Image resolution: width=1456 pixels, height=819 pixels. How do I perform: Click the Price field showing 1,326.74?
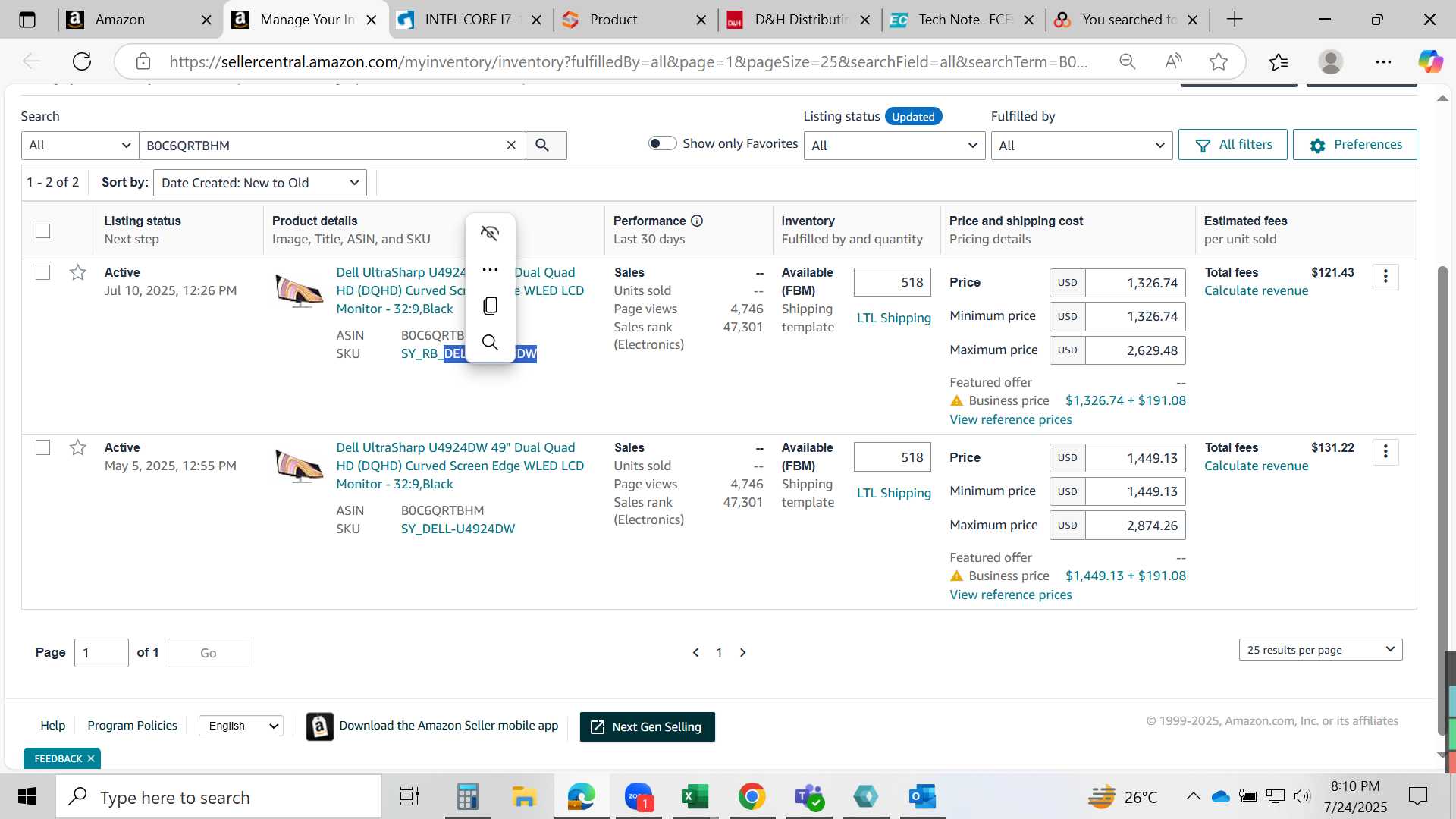point(1134,283)
